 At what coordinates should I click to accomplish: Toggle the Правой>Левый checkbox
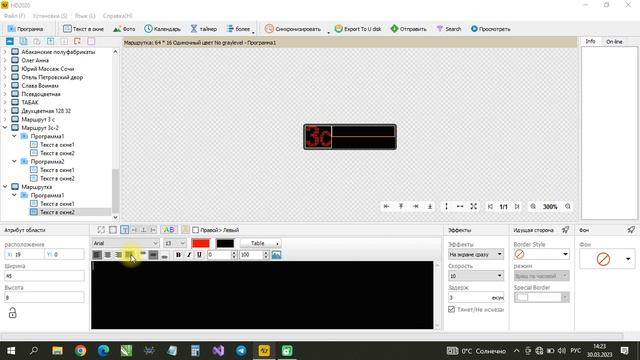[196, 230]
